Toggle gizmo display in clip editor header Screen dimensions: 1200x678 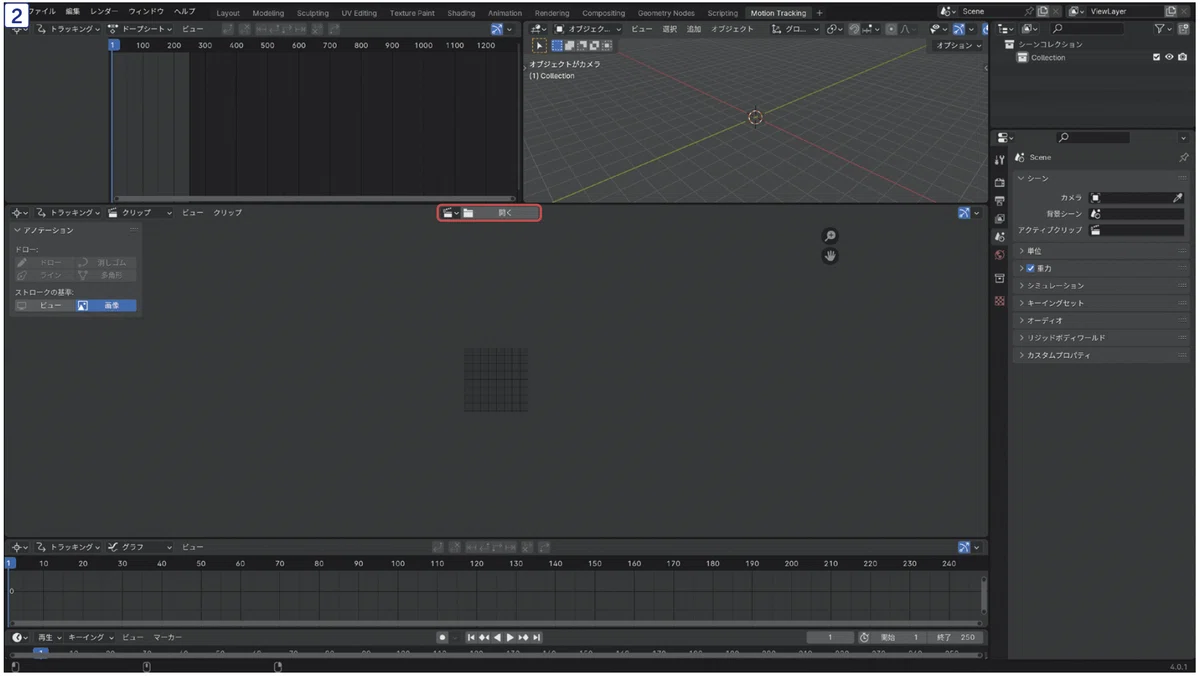click(964, 213)
